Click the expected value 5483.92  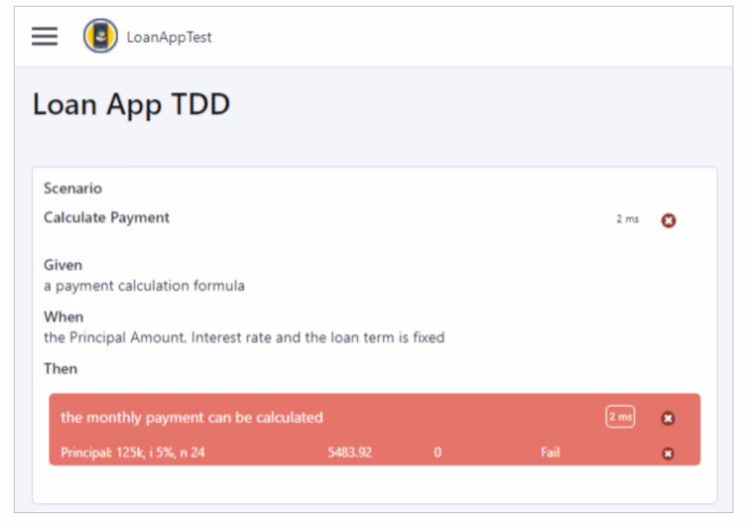click(x=350, y=452)
